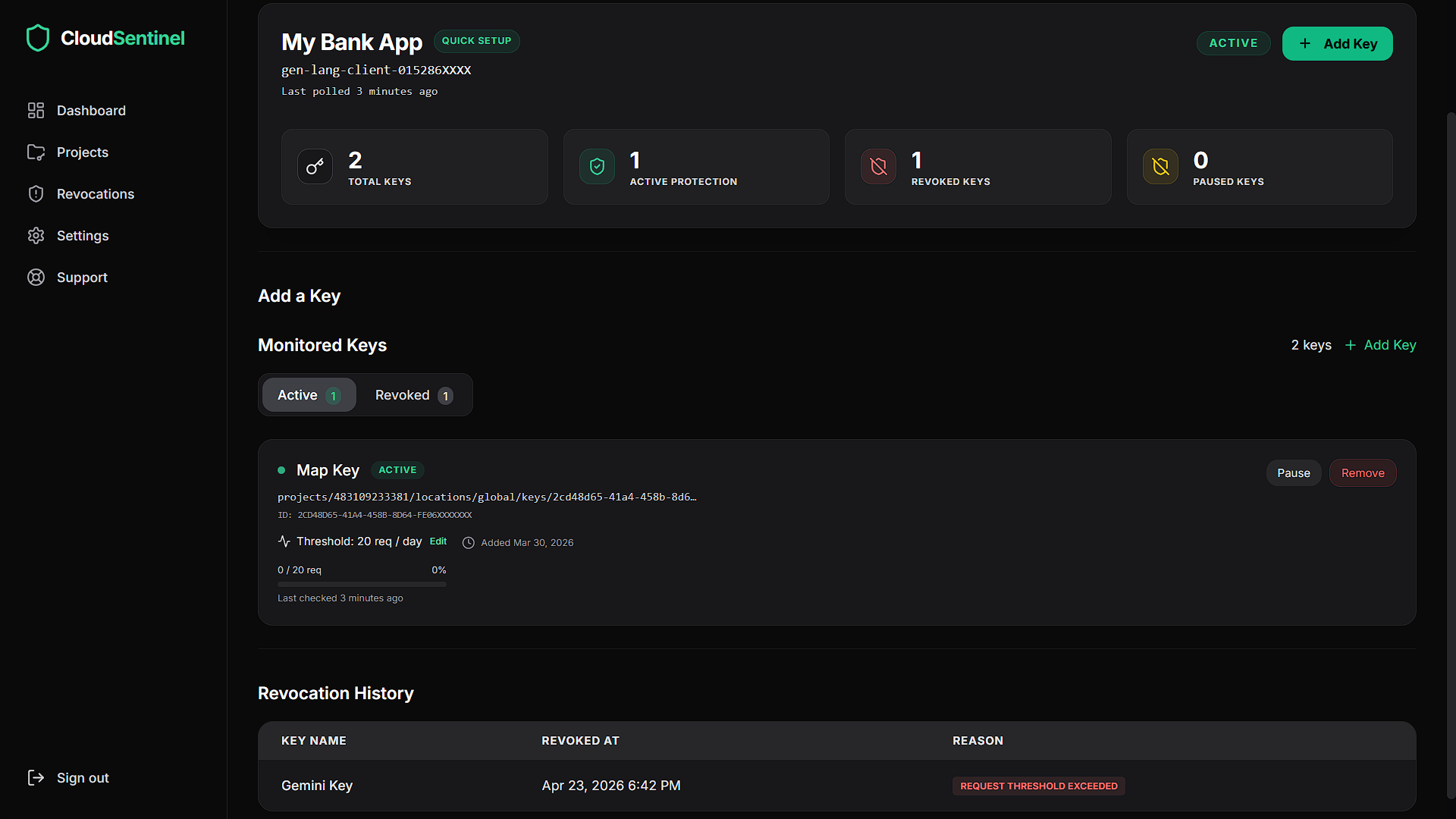Click the ACTIVE status pill near Add Key
This screenshot has width=1456, height=819.
[x=1233, y=43]
